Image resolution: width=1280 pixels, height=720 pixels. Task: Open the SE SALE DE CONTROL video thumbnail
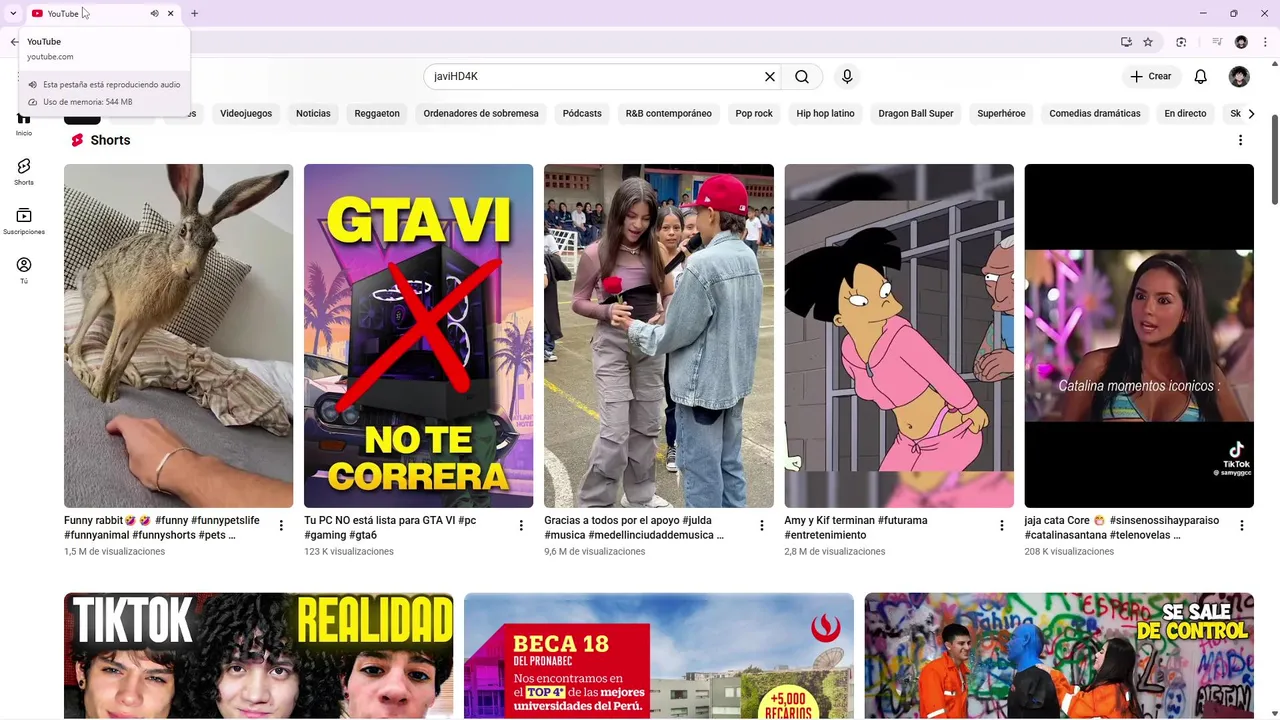point(1059,656)
